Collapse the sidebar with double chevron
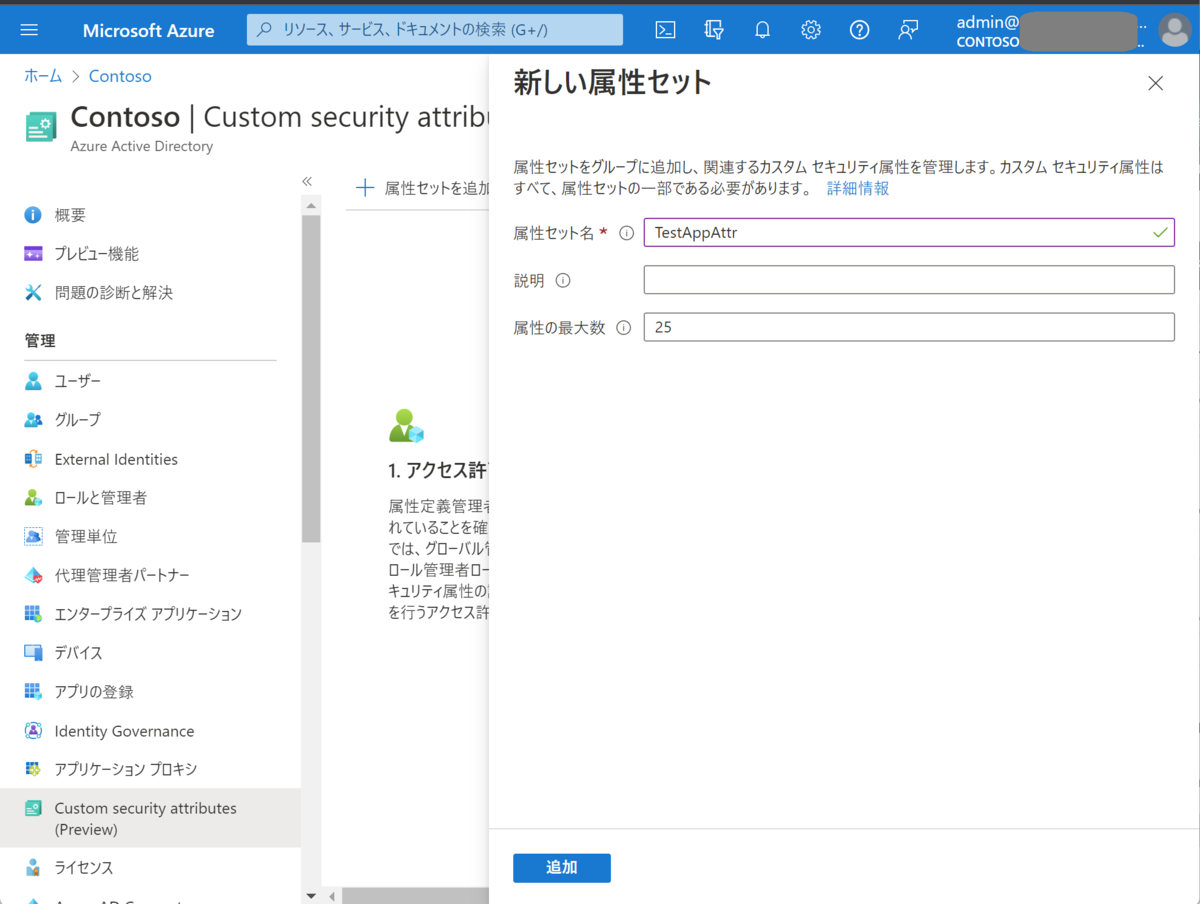The image size is (1200, 904). pos(307,181)
